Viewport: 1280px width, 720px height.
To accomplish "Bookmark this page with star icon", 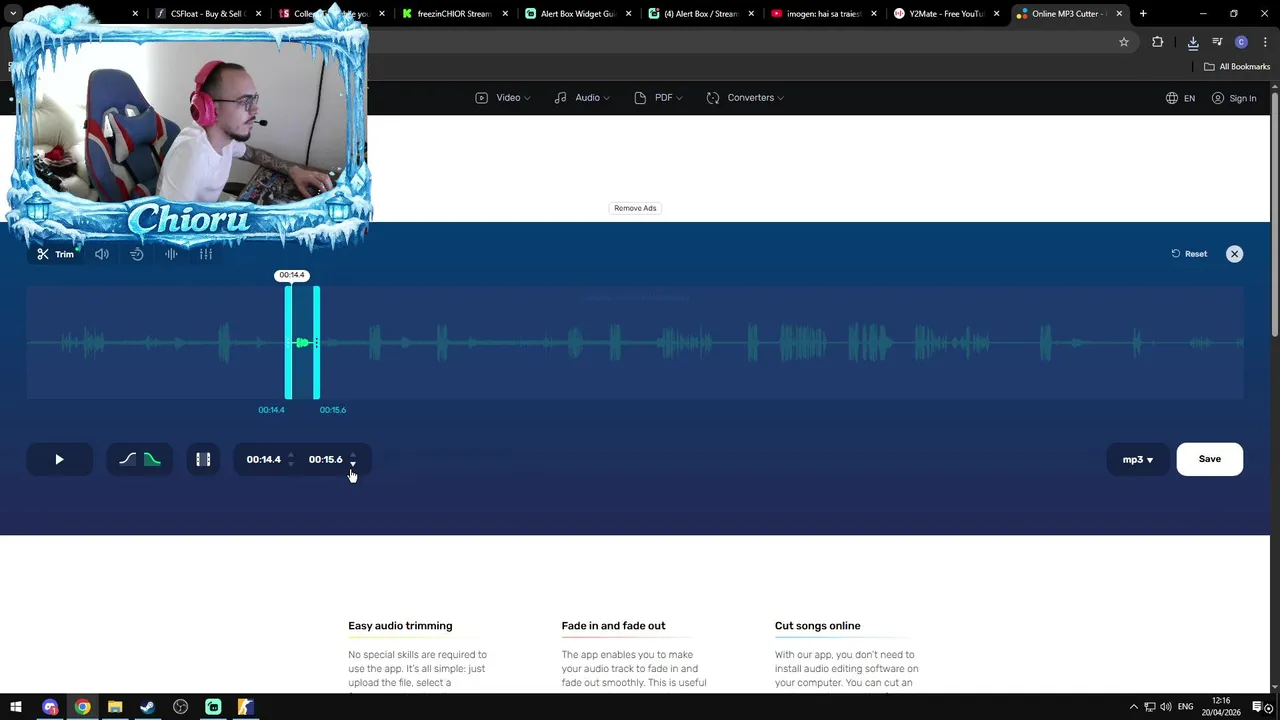I will (1124, 42).
